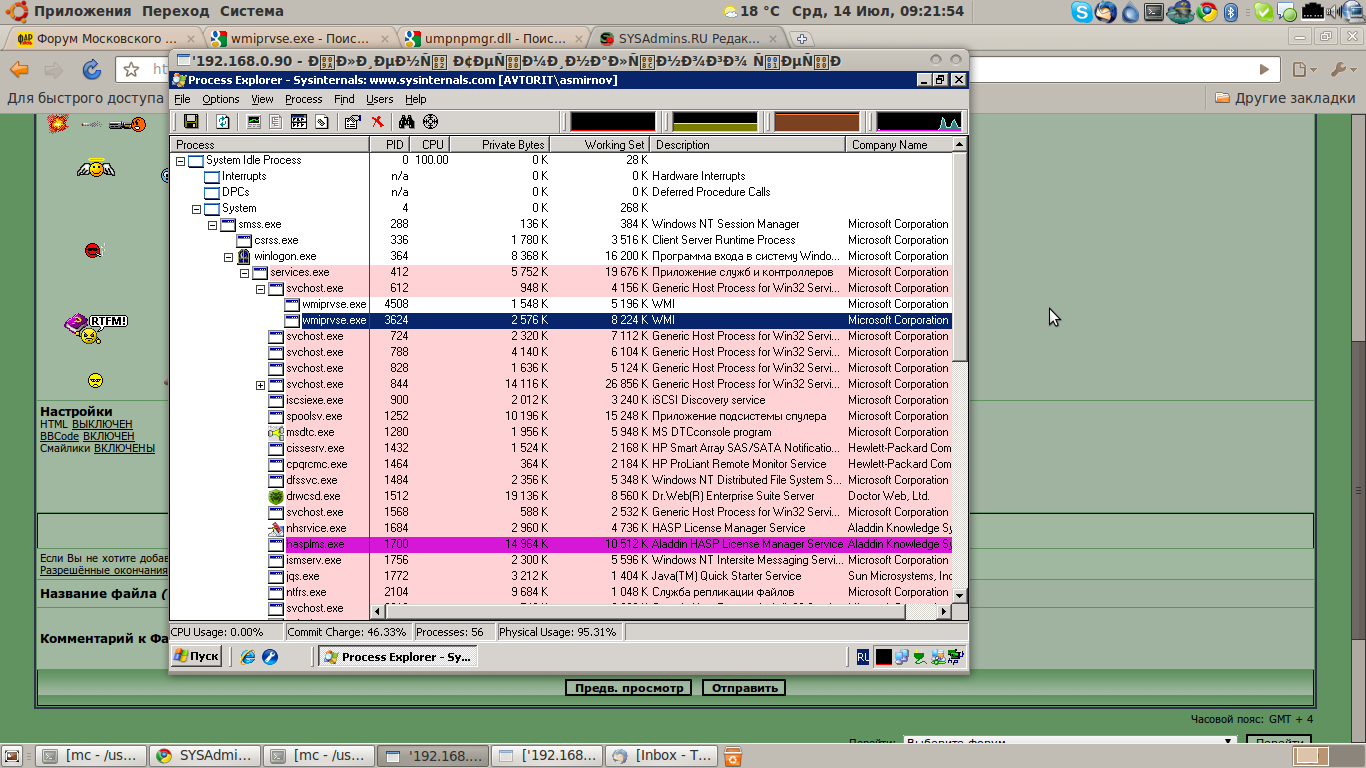The image size is (1366, 768).
Task: Open the File menu in Process Explorer
Action: click(182, 99)
